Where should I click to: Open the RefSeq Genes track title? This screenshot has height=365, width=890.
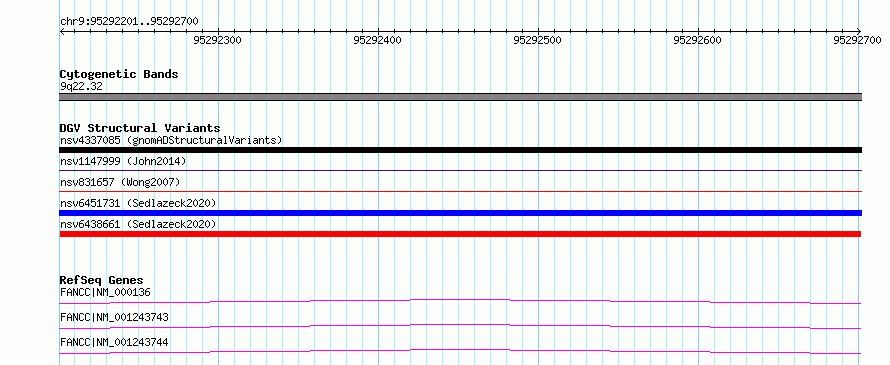[102, 280]
